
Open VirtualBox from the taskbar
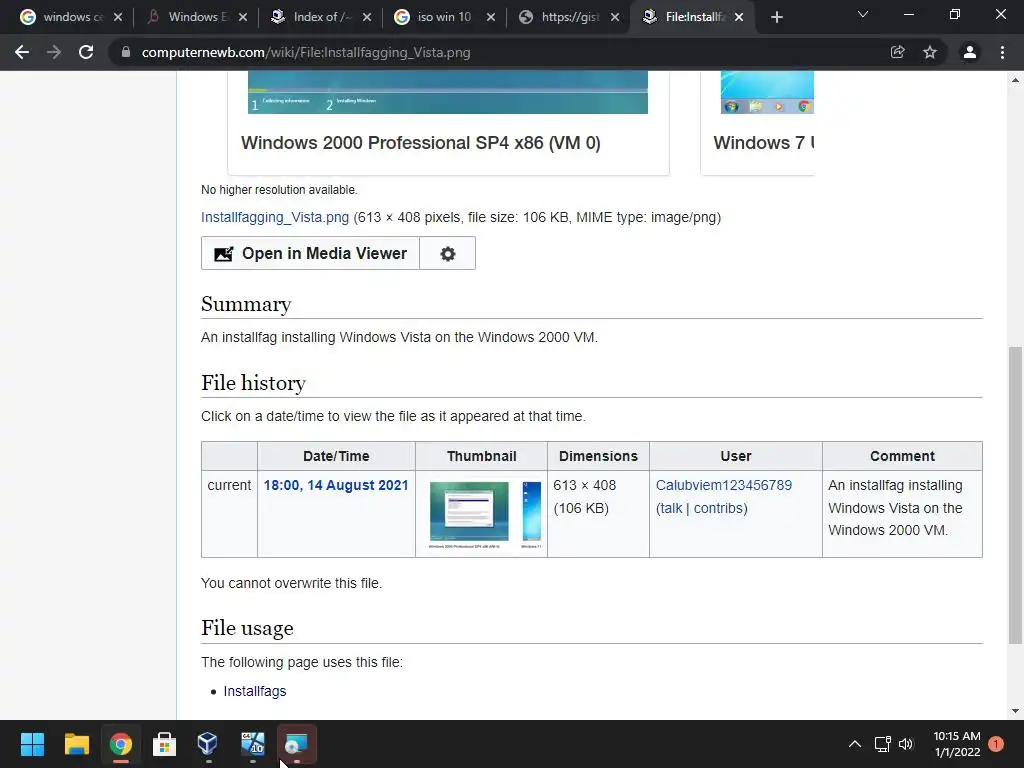[208, 744]
